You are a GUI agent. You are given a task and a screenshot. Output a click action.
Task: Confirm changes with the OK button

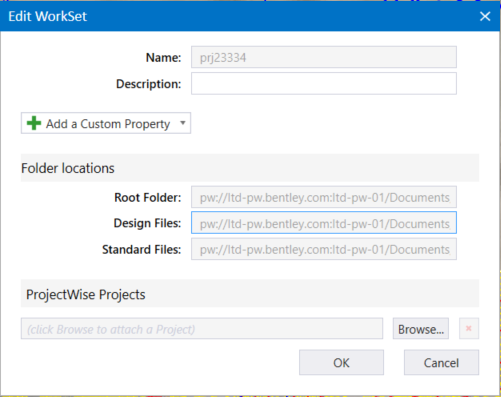point(341,362)
